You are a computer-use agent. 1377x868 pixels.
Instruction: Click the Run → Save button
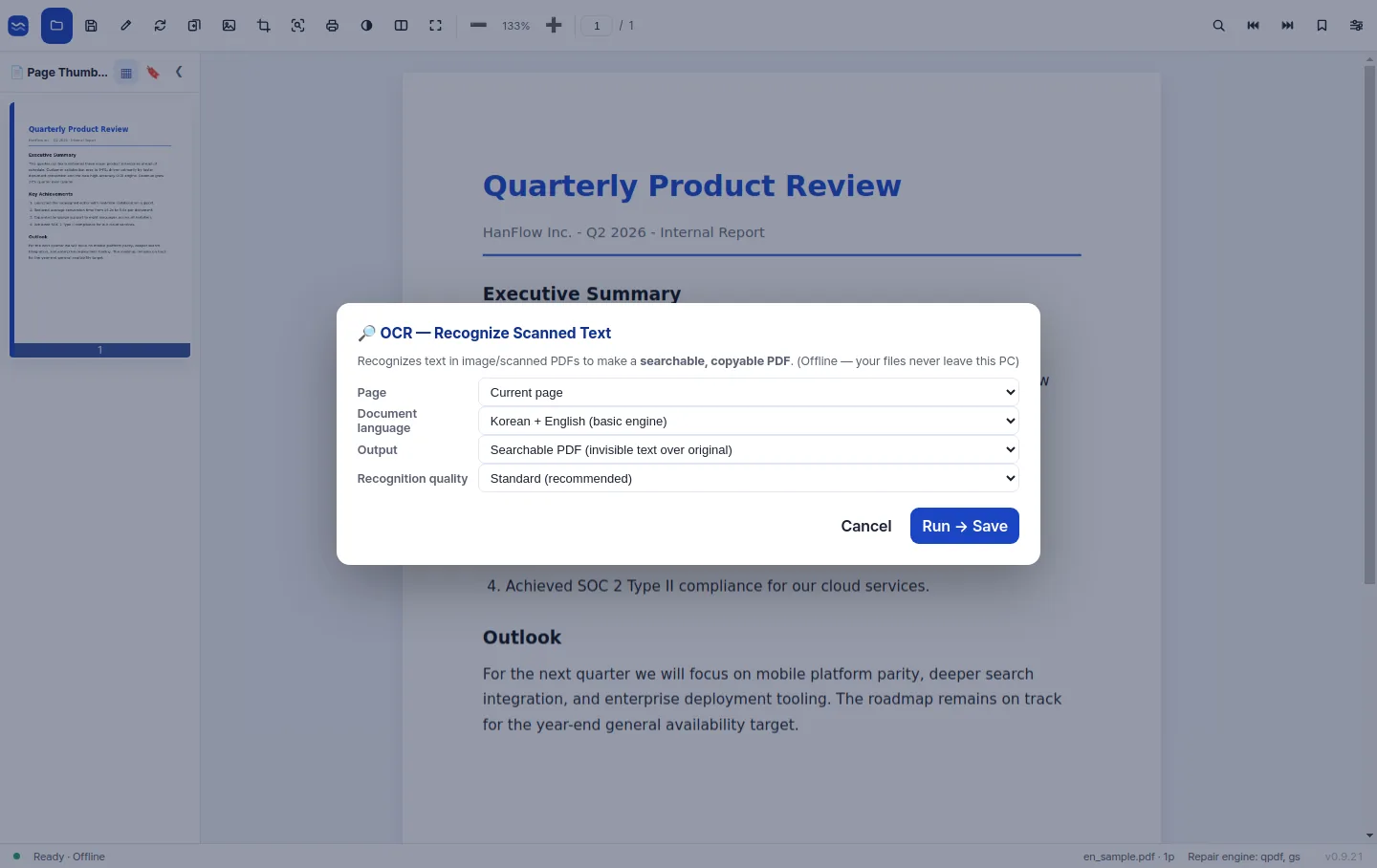click(x=965, y=526)
